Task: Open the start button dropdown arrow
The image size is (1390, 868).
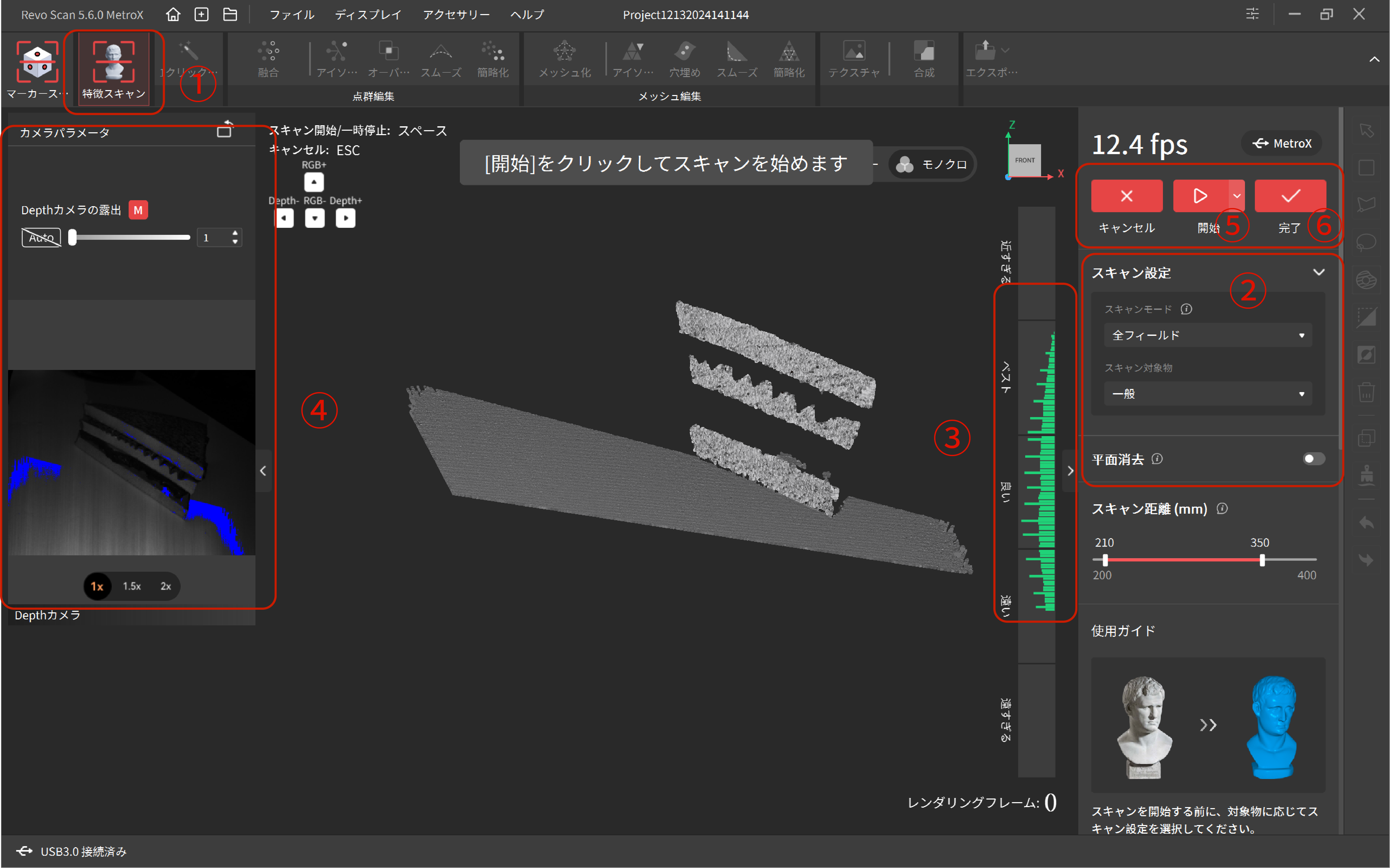Action: click(1237, 196)
